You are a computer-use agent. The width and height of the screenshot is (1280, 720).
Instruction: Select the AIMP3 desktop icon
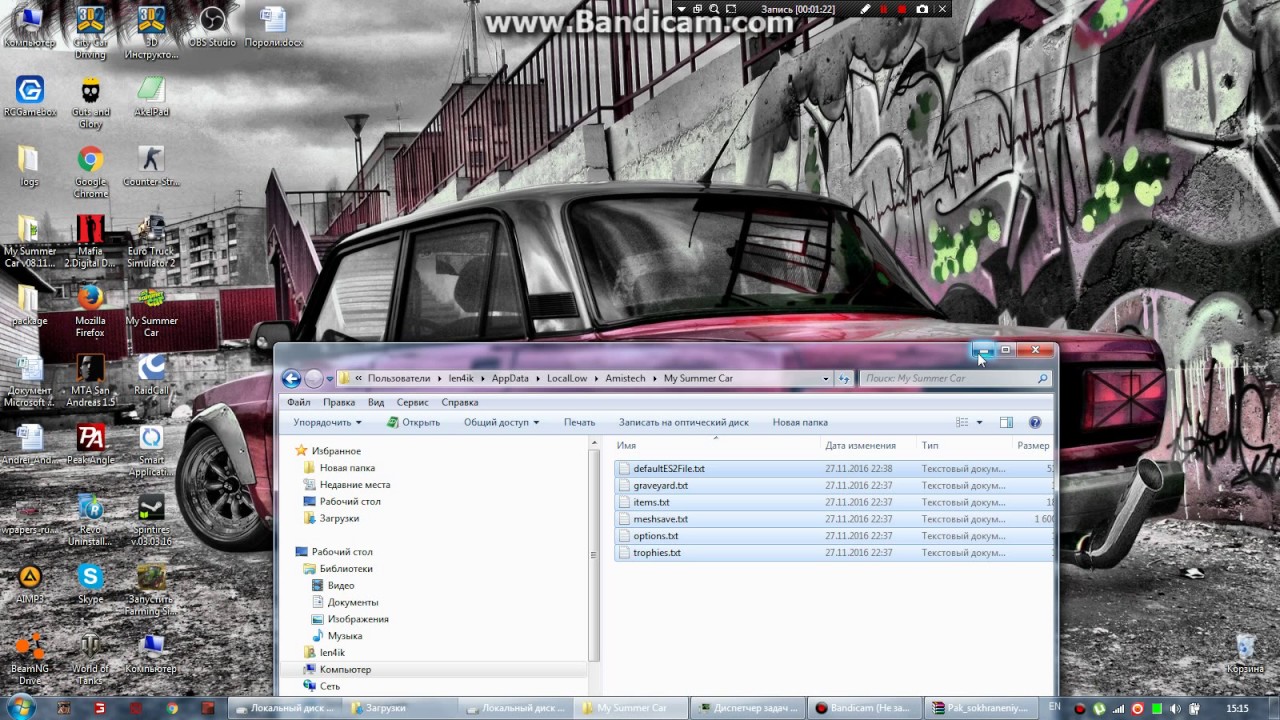30,583
